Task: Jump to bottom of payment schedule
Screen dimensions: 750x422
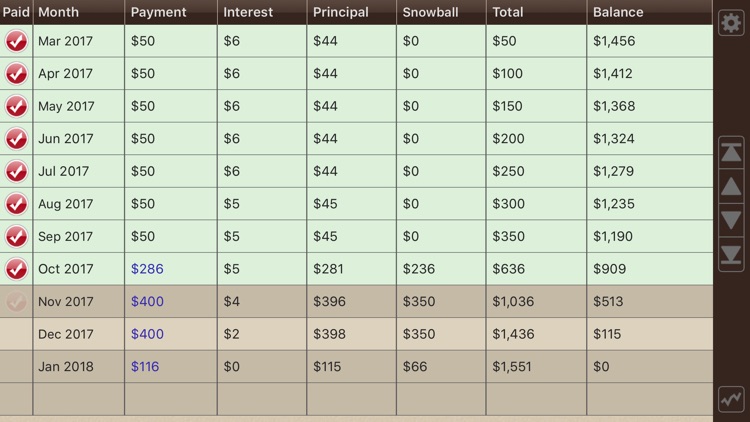Action: click(731, 254)
